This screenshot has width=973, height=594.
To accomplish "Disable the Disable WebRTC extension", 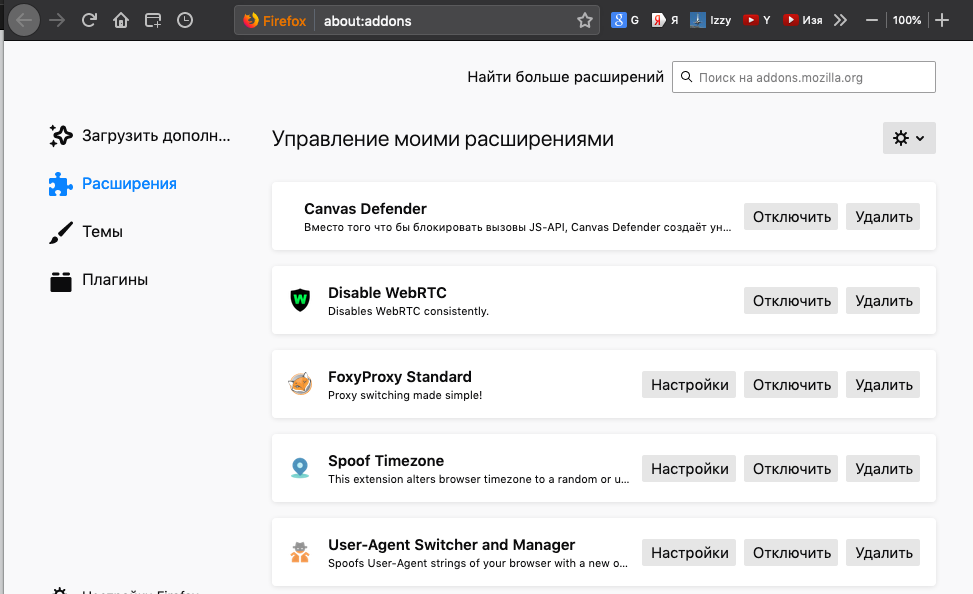I will [x=791, y=300].
